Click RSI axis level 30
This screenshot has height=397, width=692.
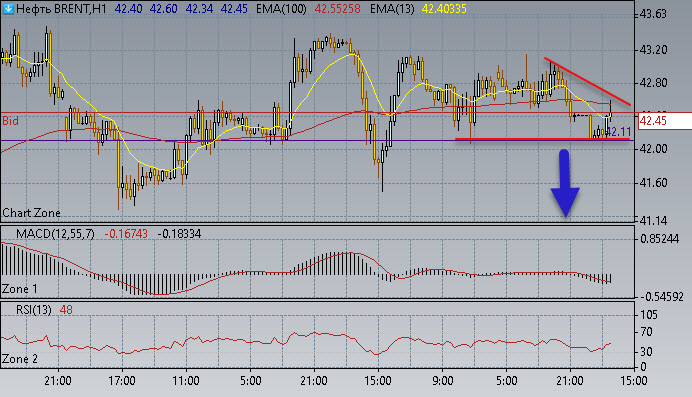(x=646, y=352)
